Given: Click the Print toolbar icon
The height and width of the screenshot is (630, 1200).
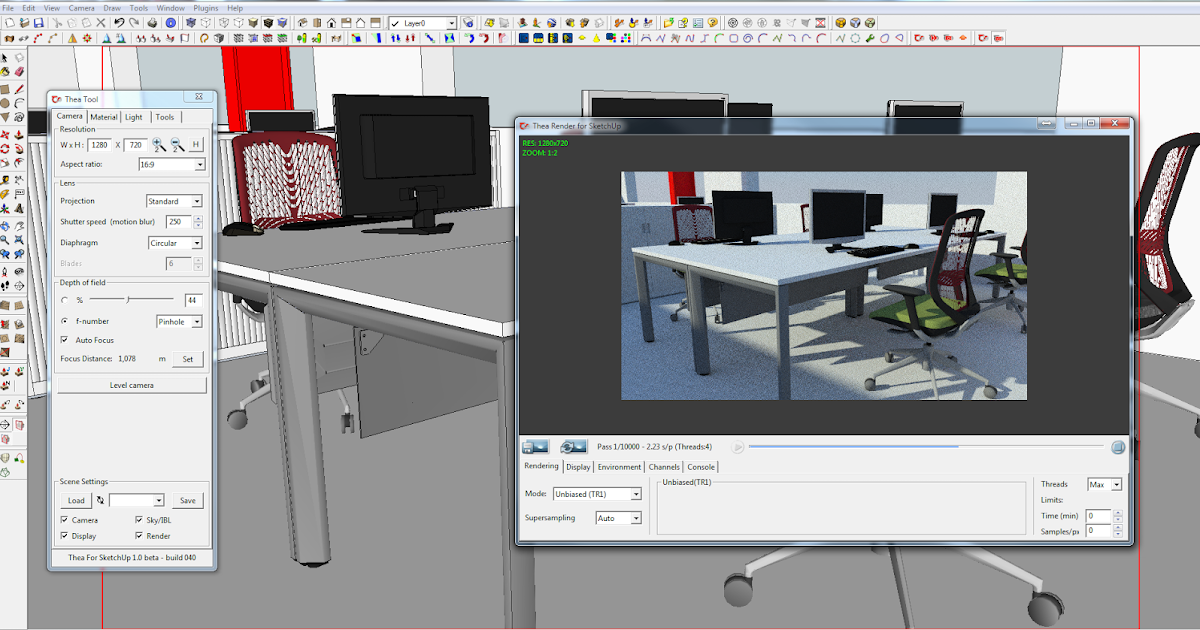Looking at the screenshot, I should click(x=153, y=22).
